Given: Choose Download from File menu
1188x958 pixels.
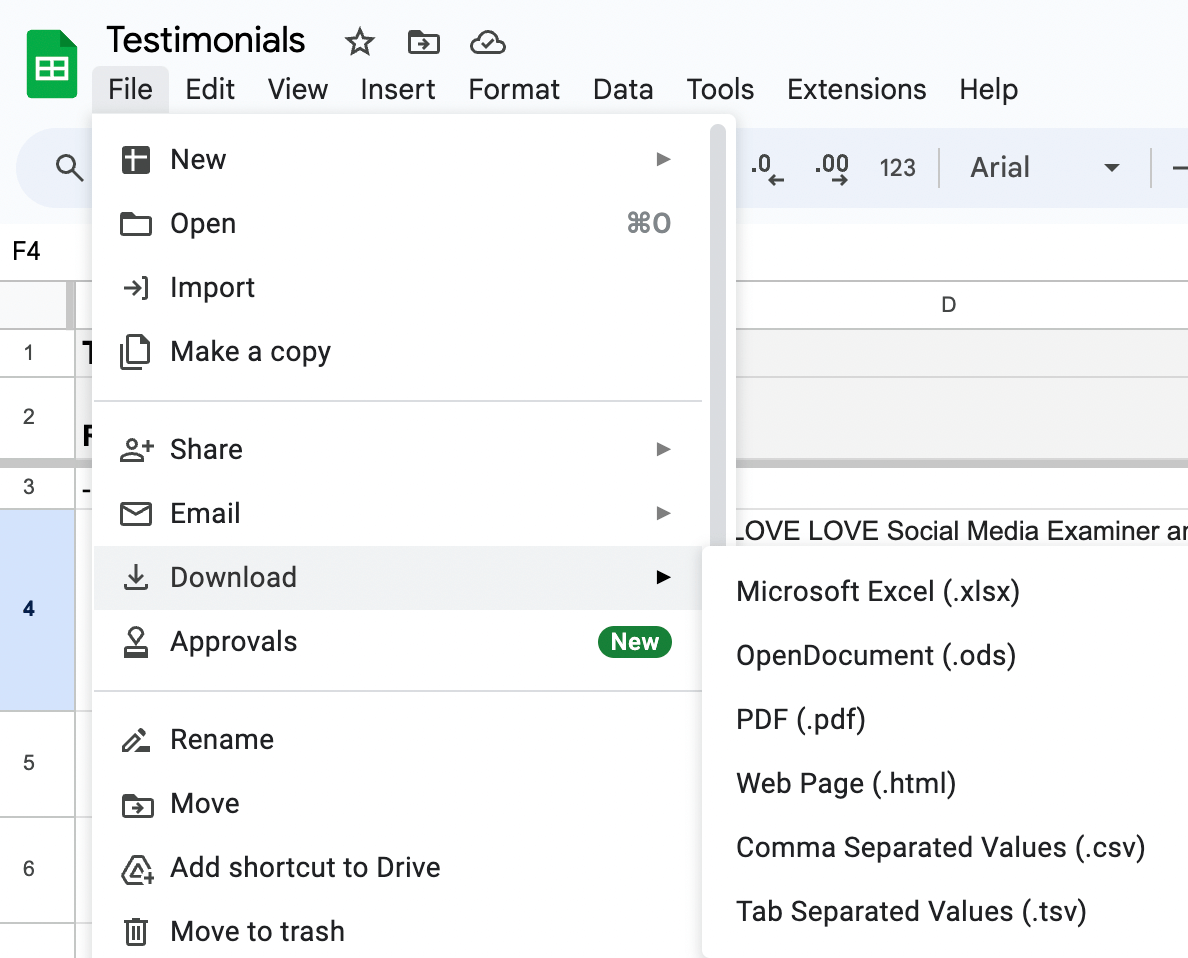Looking at the screenshot, I should (x=398, y=578).
